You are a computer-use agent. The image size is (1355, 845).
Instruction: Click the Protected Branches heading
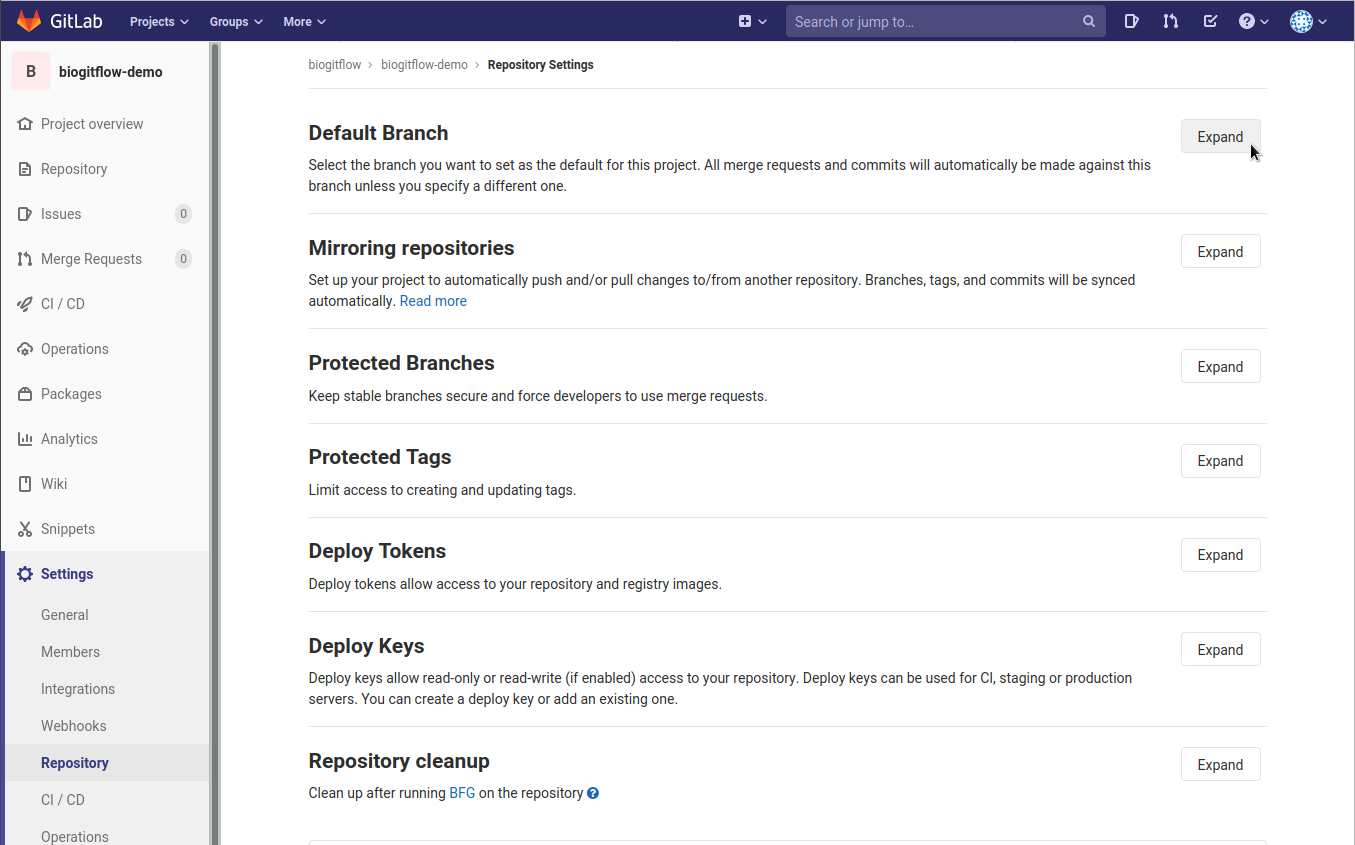point(402,363)
